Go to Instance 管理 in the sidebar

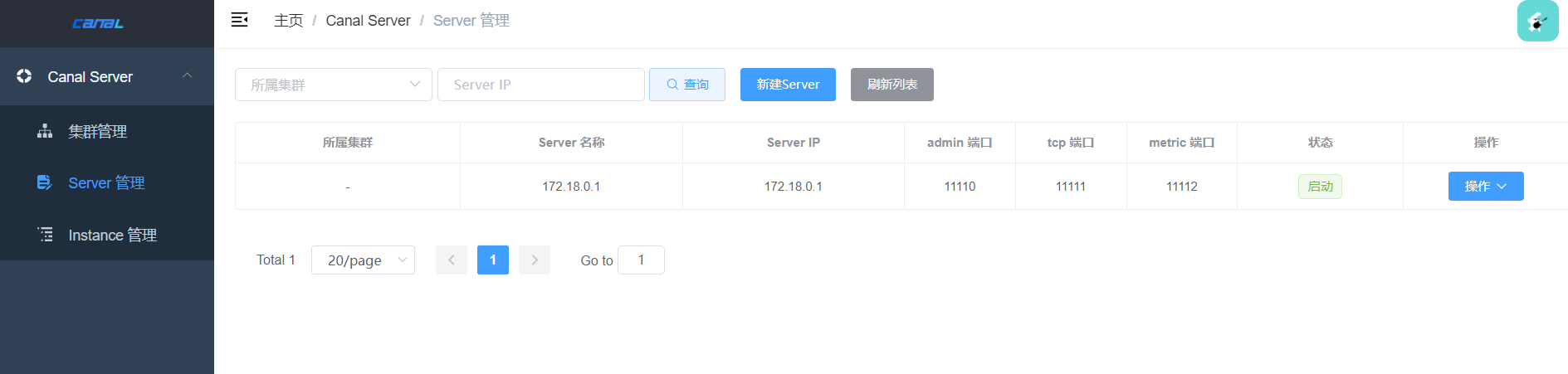coord(107,235)
